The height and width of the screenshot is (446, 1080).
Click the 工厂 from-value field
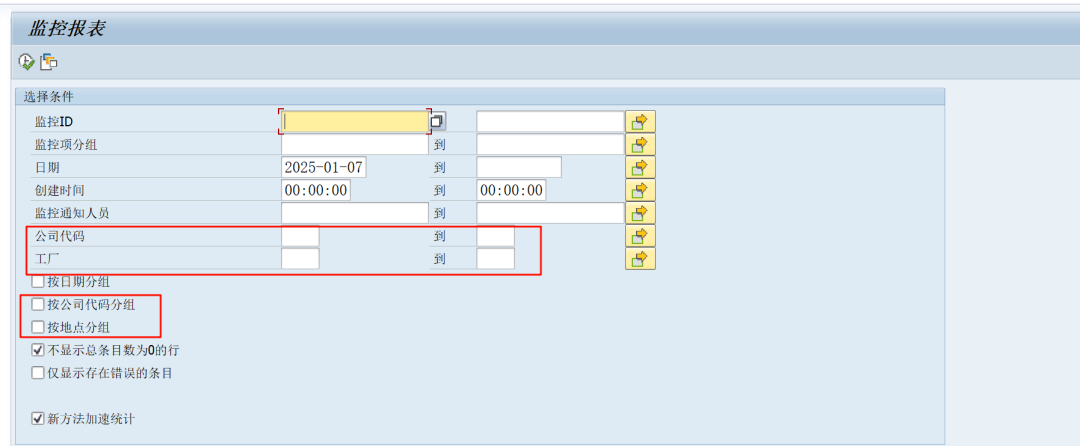click(300, 258)
